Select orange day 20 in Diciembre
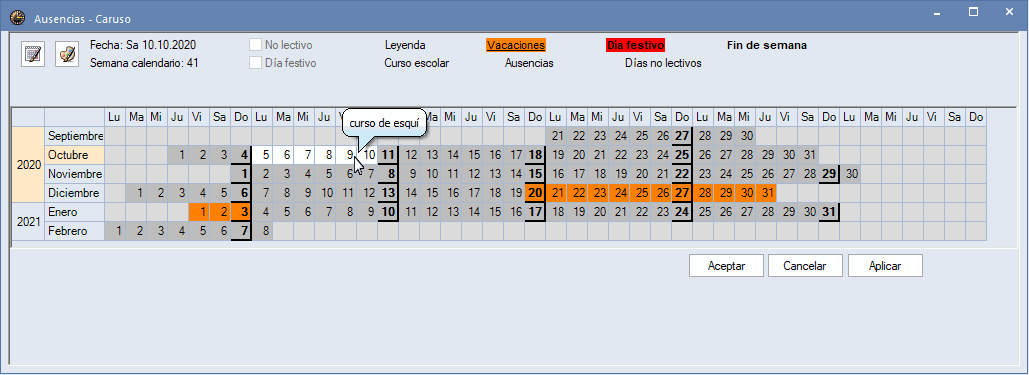Screen dimensions: 1029x375 (x=535, y=193)
